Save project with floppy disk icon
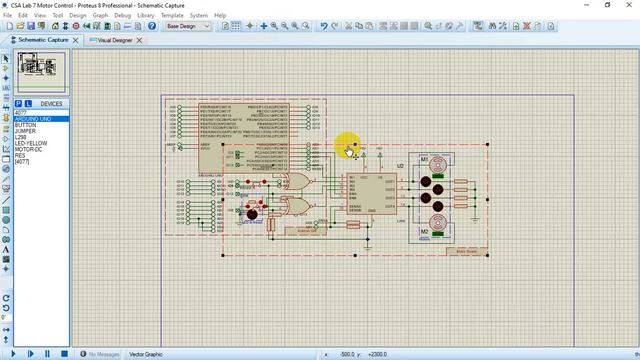Screen dimensions: 640x360 31,26
